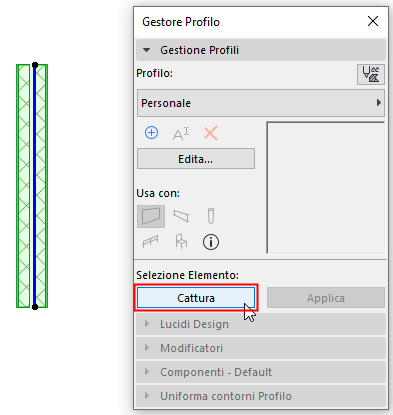Viewport: 393px width, 415px height.
Task: Toggle the Column use-with icon
Action: coord(211,216)
